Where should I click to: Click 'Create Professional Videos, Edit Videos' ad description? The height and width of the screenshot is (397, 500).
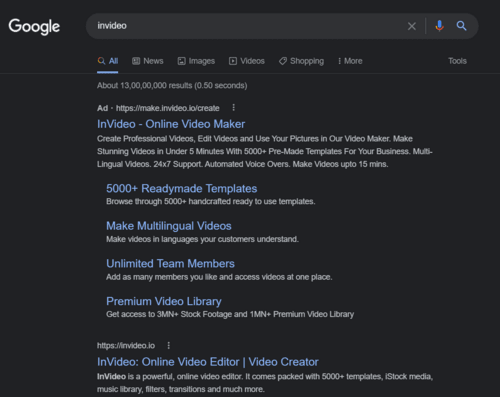(x=265, y=151)
